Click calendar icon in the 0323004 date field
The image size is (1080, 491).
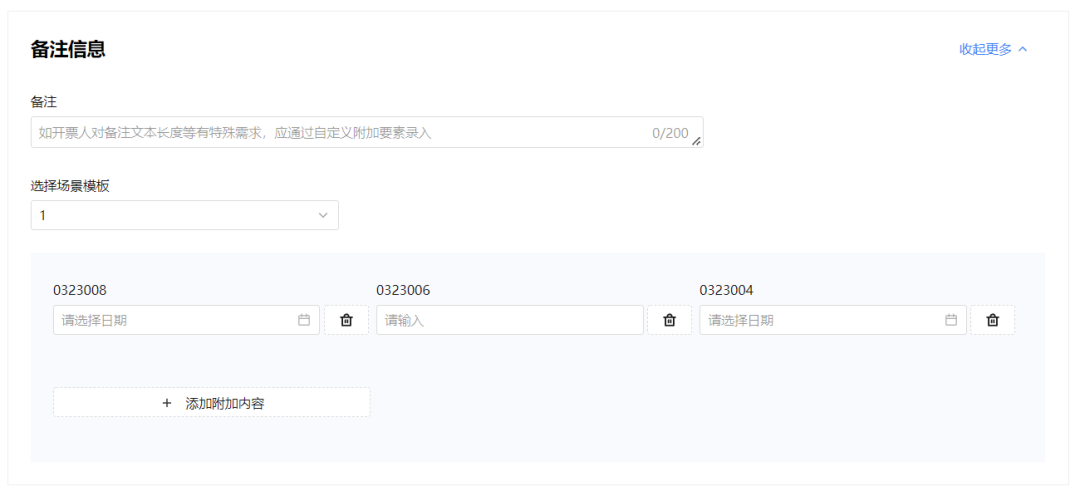pyautogui.click(x=951, y=320)
